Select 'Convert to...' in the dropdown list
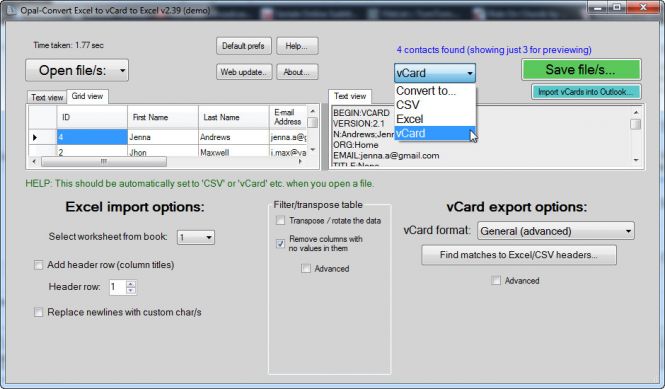The height and width of the screenshot is (389, 665). tap(435, 91)
